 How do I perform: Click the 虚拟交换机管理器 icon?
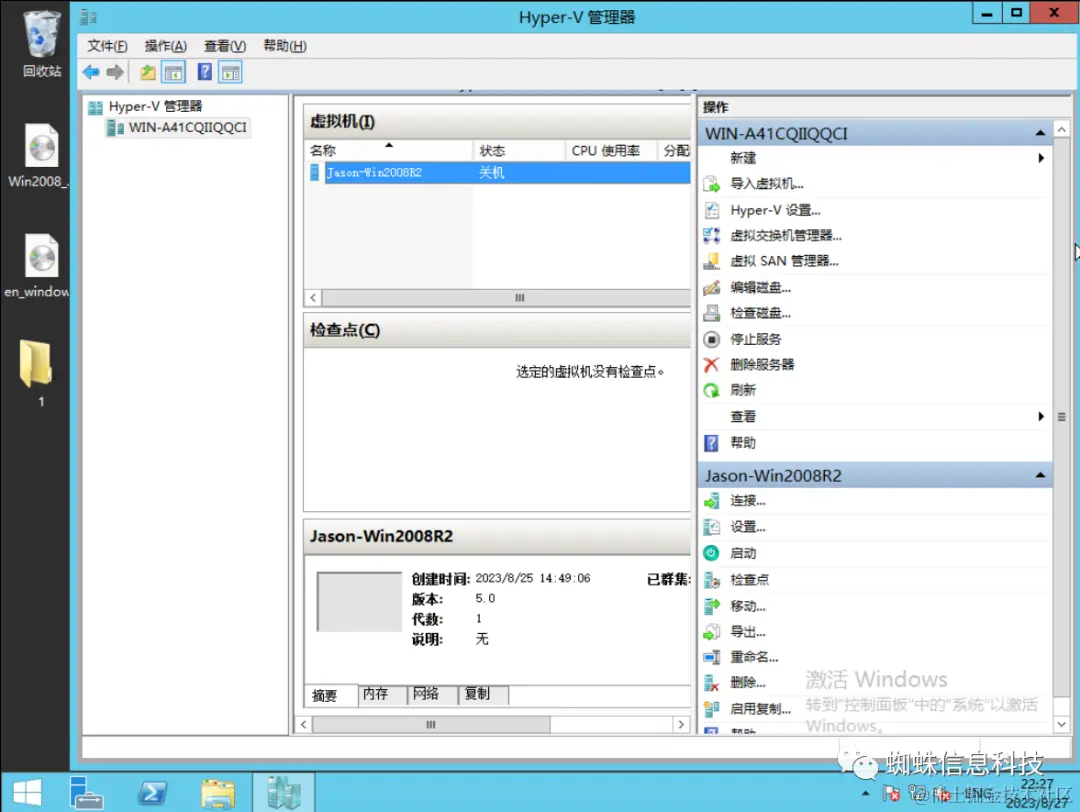tap(712, 236)
